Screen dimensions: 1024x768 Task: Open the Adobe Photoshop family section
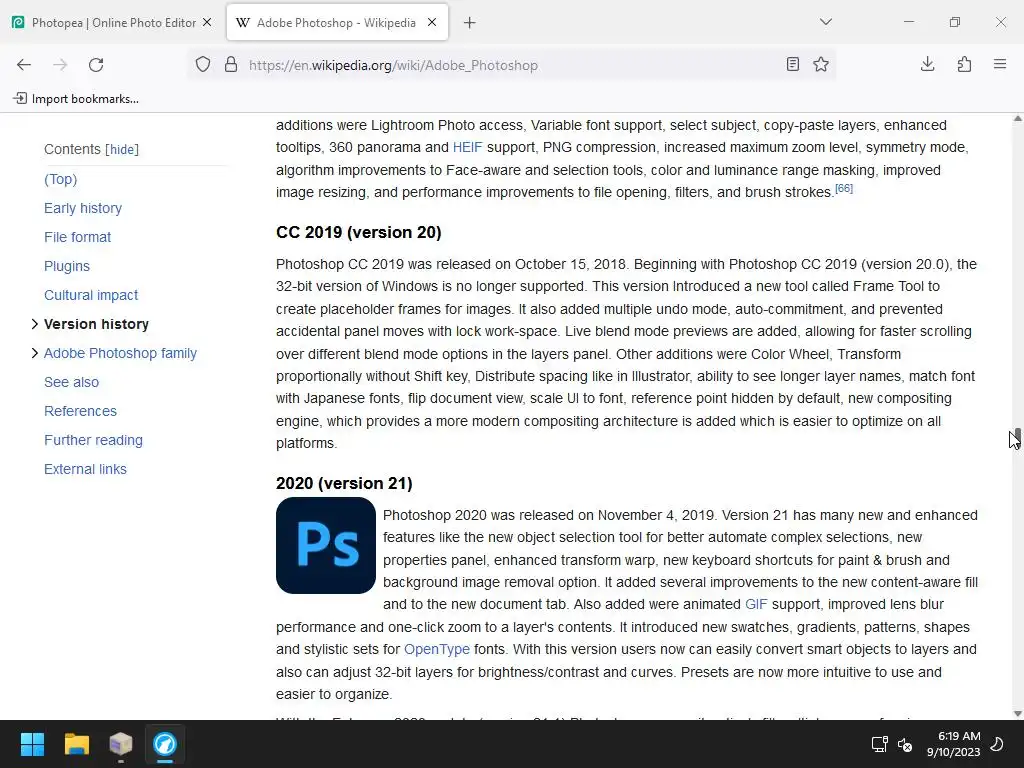tap(120, 353)
